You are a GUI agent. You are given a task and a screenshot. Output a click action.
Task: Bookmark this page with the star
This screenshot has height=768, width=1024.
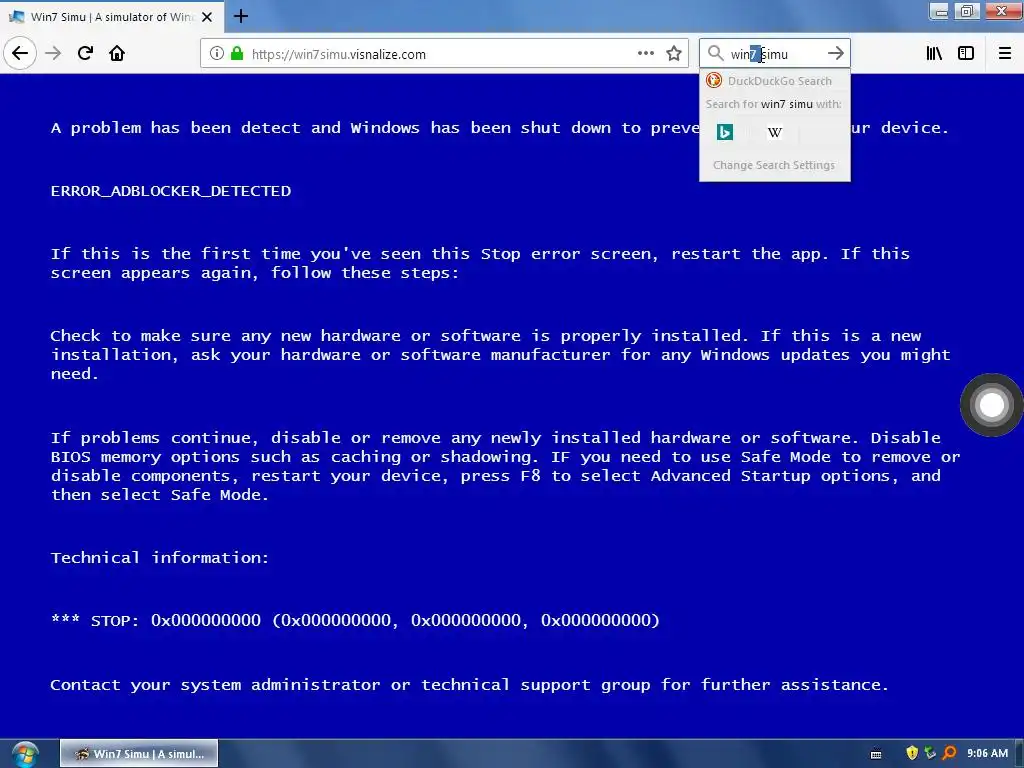click(674, 54)
